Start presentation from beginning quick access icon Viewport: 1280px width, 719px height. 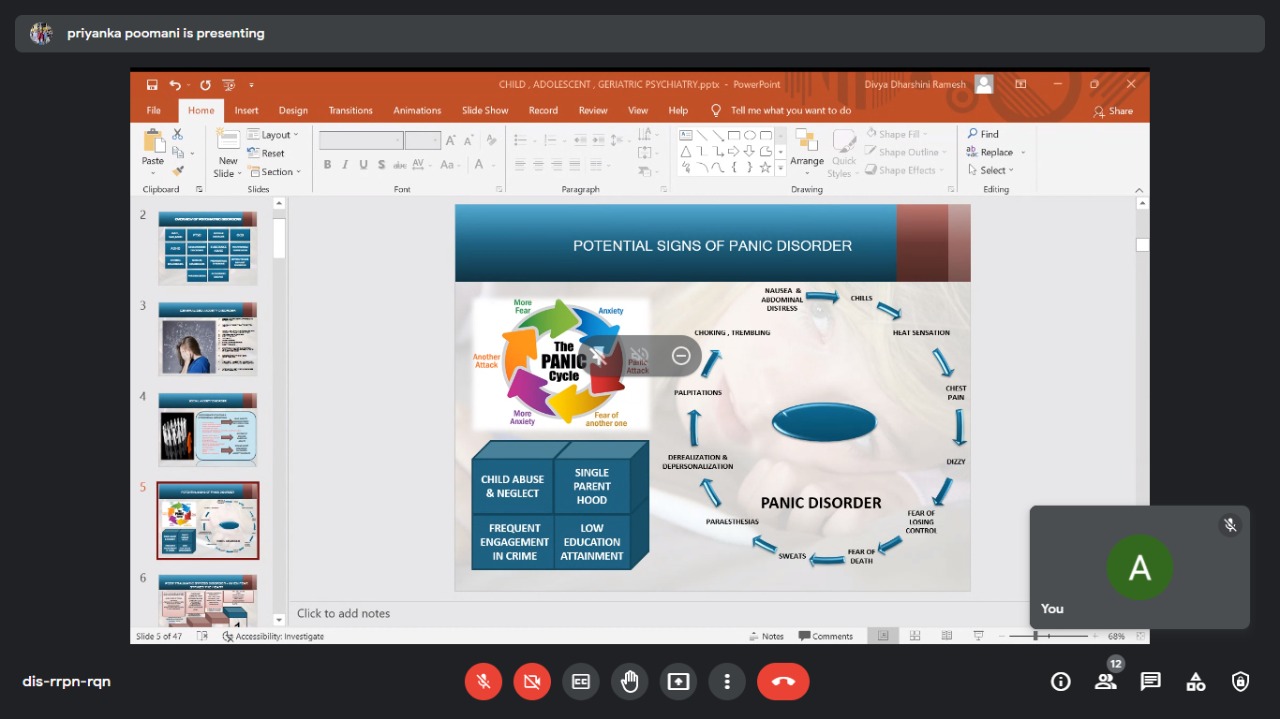pyautogui.click(x=229, y=85)
